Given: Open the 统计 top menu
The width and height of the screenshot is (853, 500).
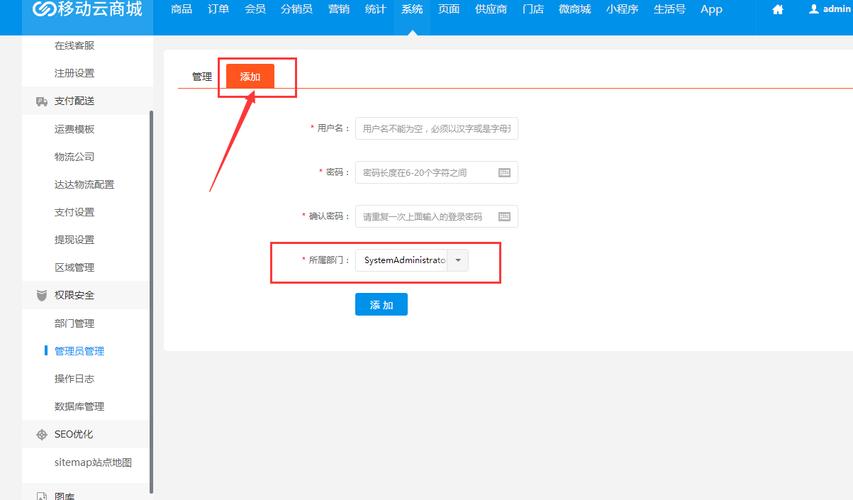Looking at the screenshot, I should coord(375,9).
